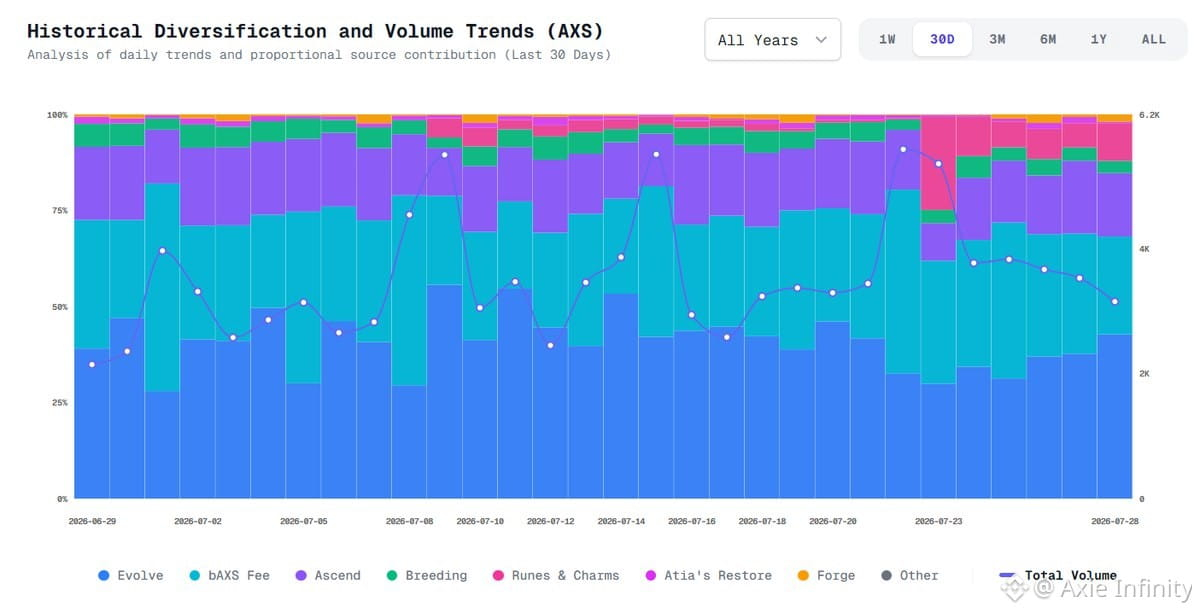Click the 2026-07-18 axis date label

coord(762,521)
